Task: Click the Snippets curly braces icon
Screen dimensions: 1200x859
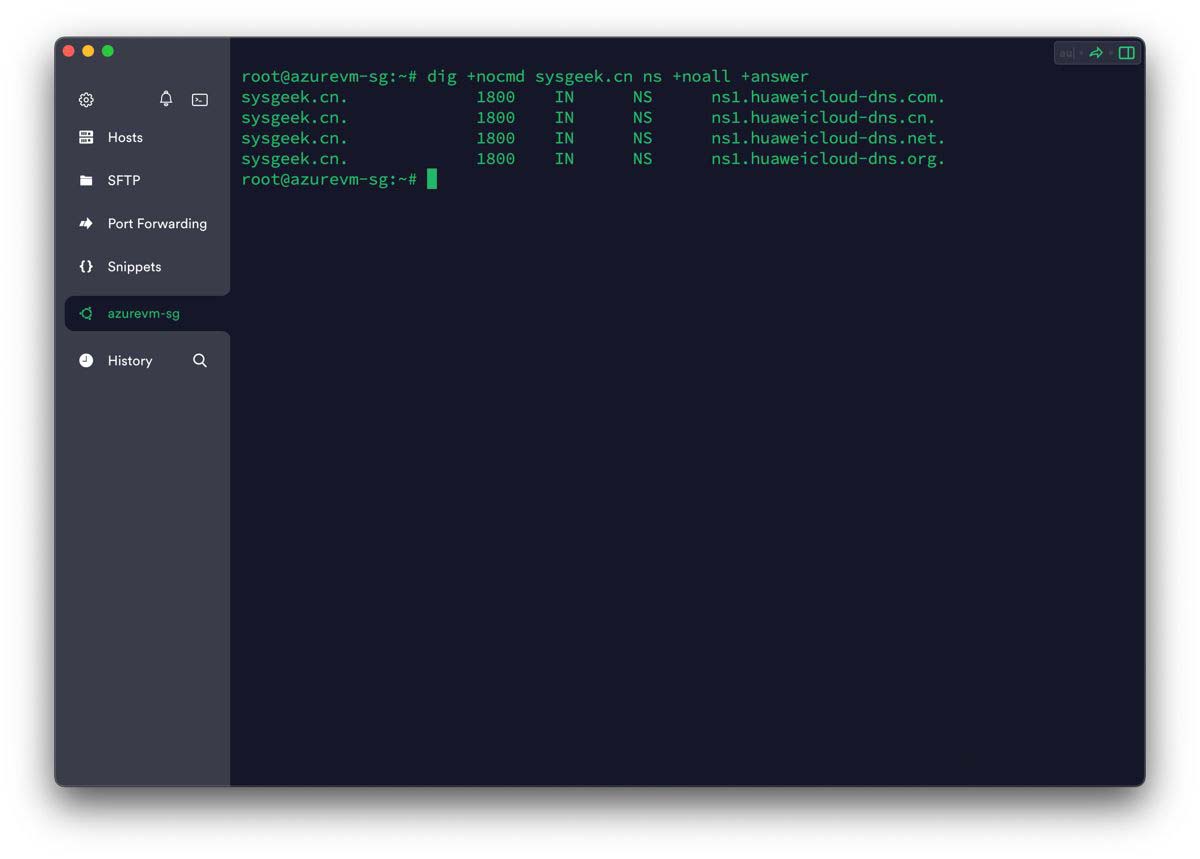Action: point(86,267)
